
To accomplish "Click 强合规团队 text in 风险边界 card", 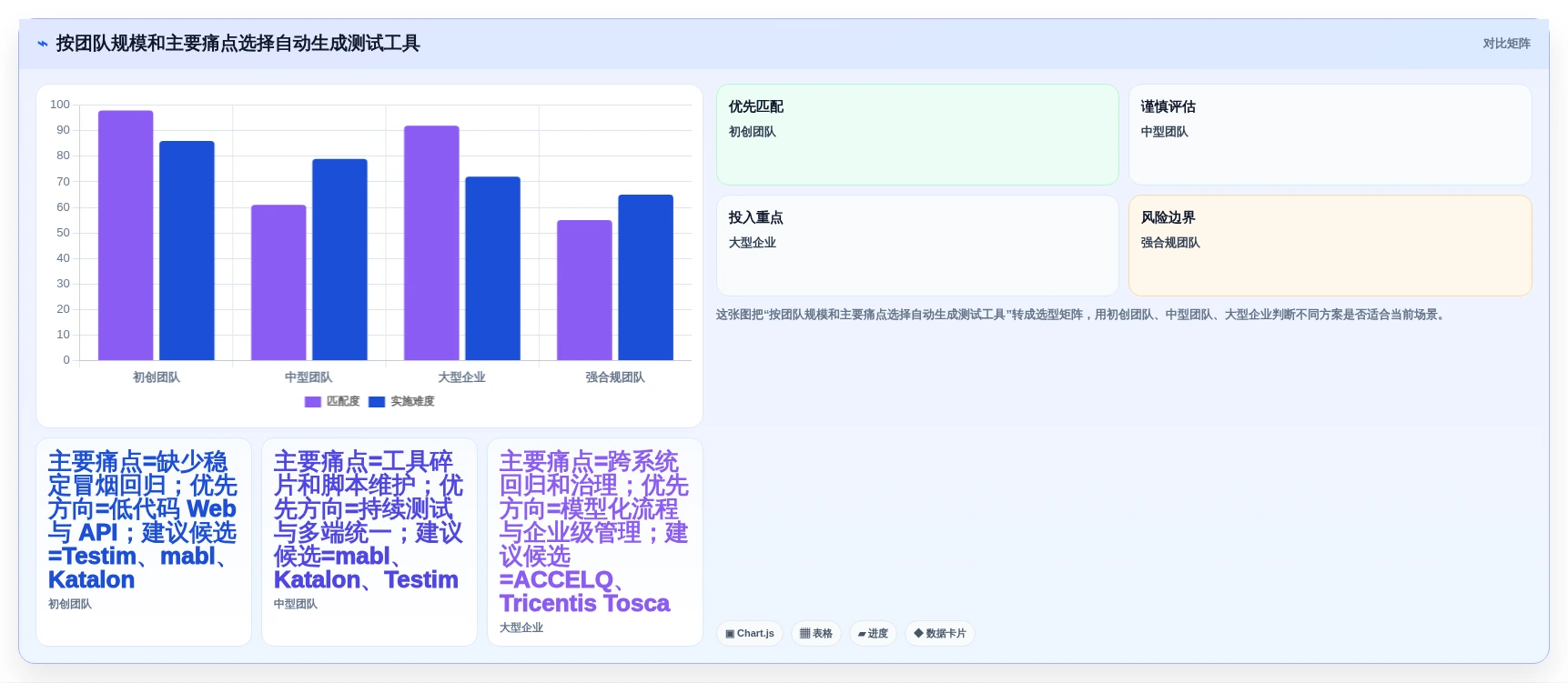I will (1170, 243).
